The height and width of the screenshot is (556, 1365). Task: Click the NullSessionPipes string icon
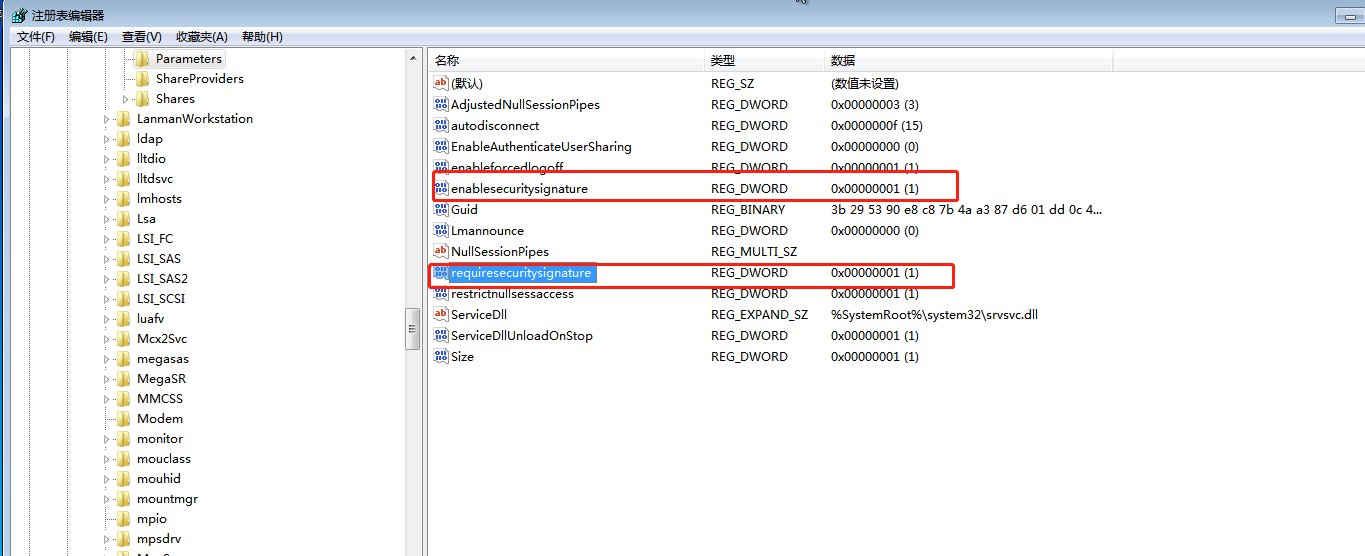pos(441,251)
